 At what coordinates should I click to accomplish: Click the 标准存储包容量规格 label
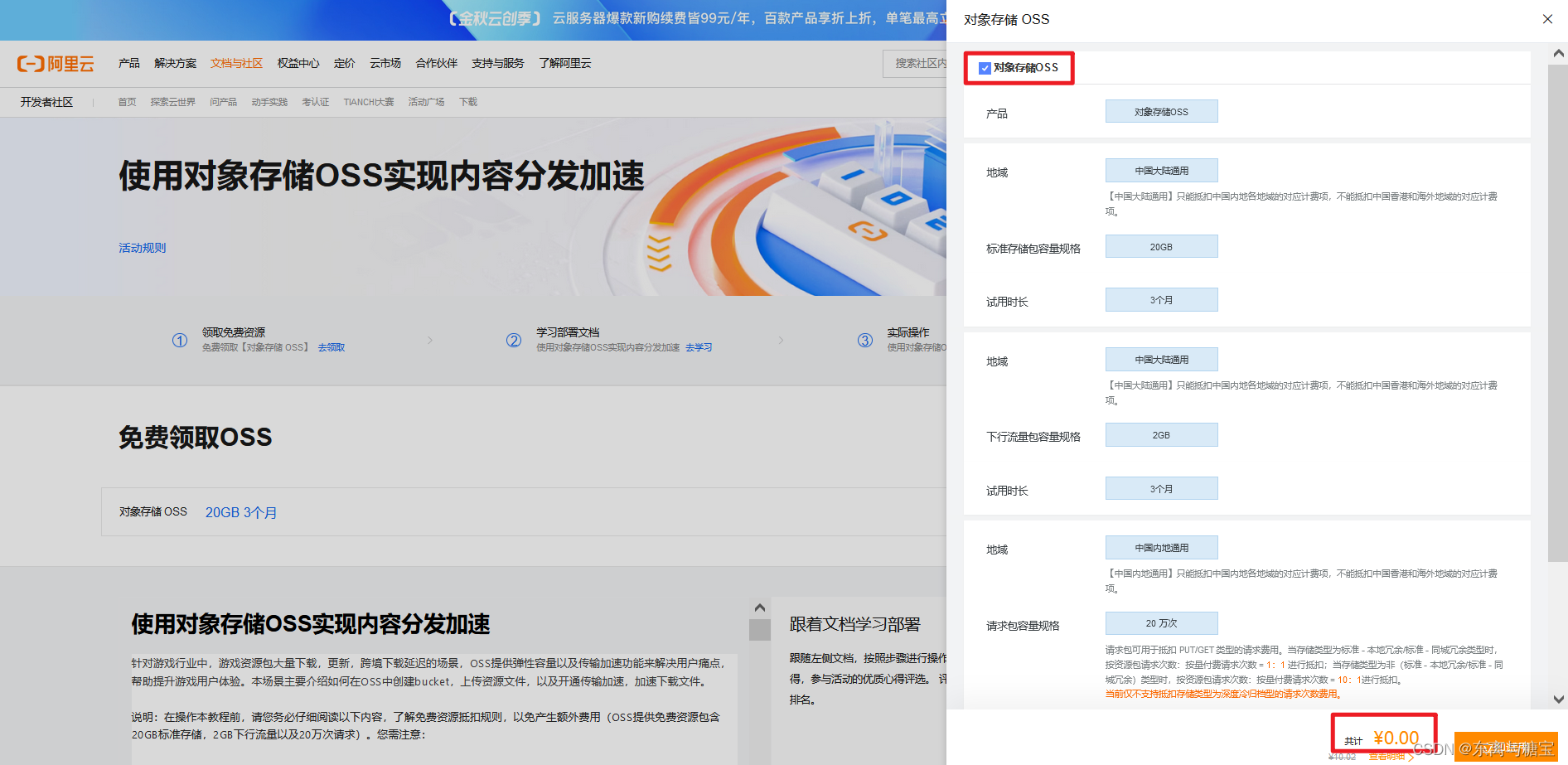tap(1033, 249)
